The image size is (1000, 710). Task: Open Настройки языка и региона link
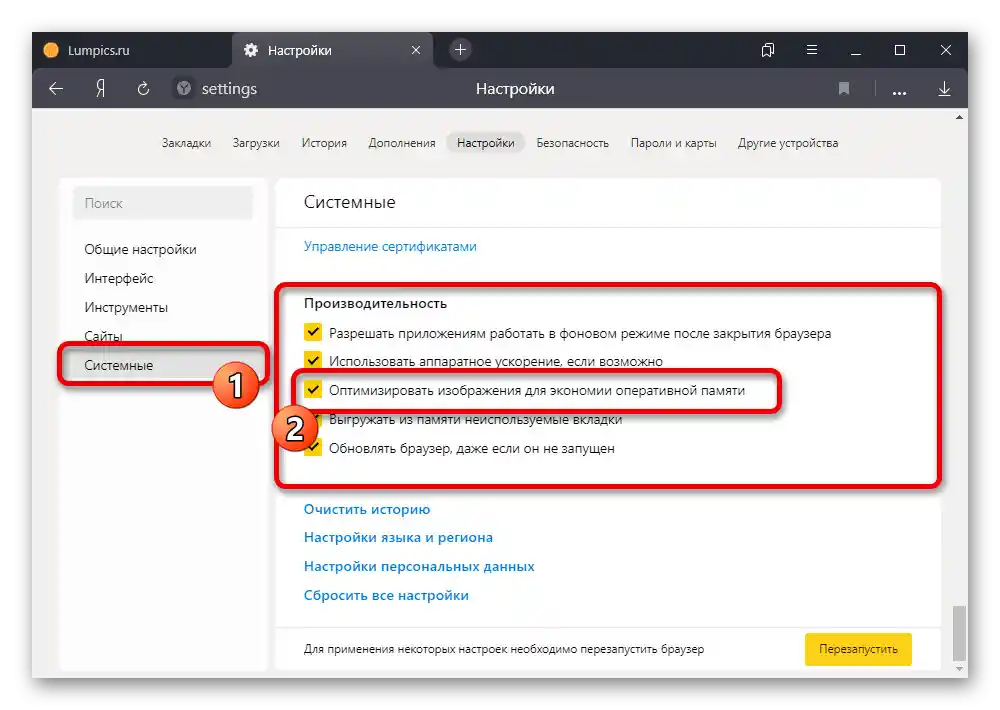pyautogui.click(x=398, y=537)
